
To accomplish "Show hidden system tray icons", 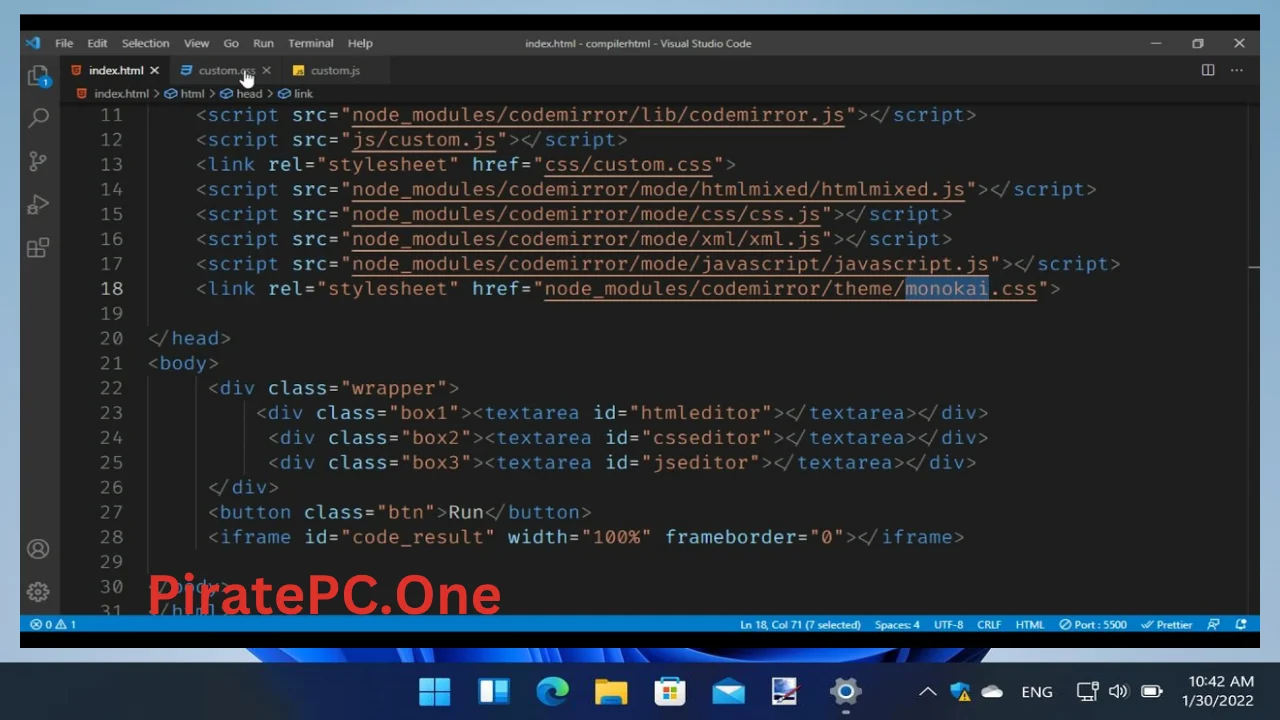I will coord(927,692).
